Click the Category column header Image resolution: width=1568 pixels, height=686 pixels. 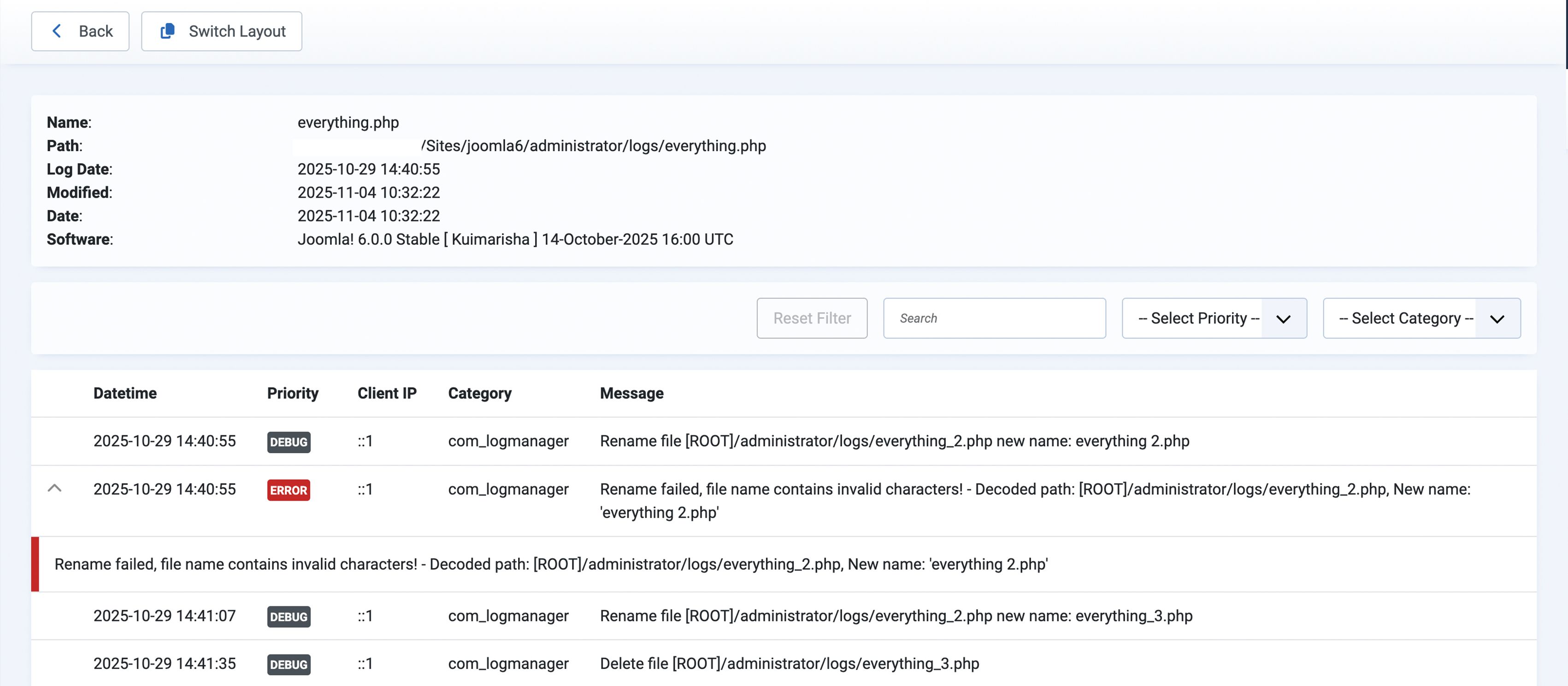(x=480, y=393)
